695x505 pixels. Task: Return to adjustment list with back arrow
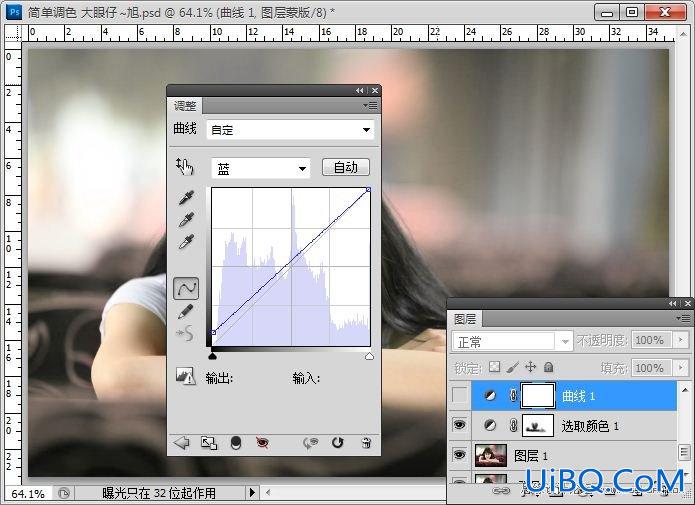pyautogui.click(x=182, y=442)
